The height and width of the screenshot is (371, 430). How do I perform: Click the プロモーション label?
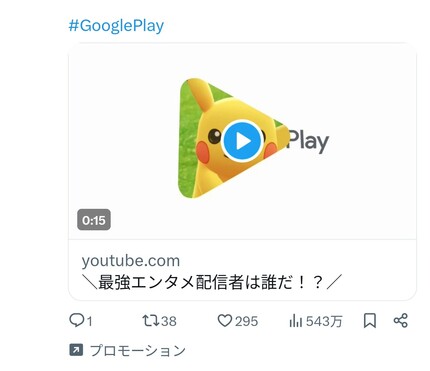(x=137, y=351)
